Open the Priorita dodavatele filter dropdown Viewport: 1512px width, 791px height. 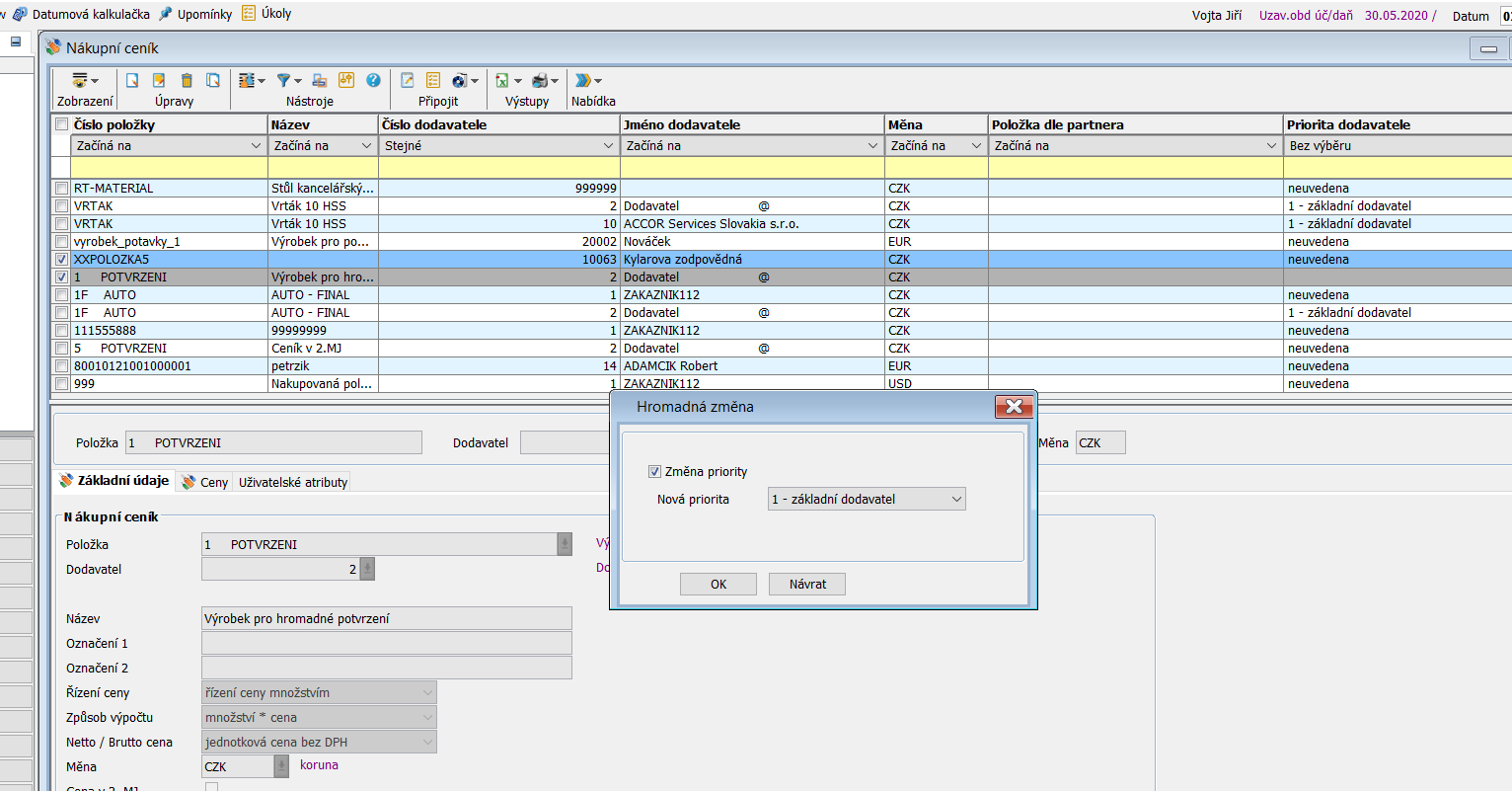coord(1397,146)
